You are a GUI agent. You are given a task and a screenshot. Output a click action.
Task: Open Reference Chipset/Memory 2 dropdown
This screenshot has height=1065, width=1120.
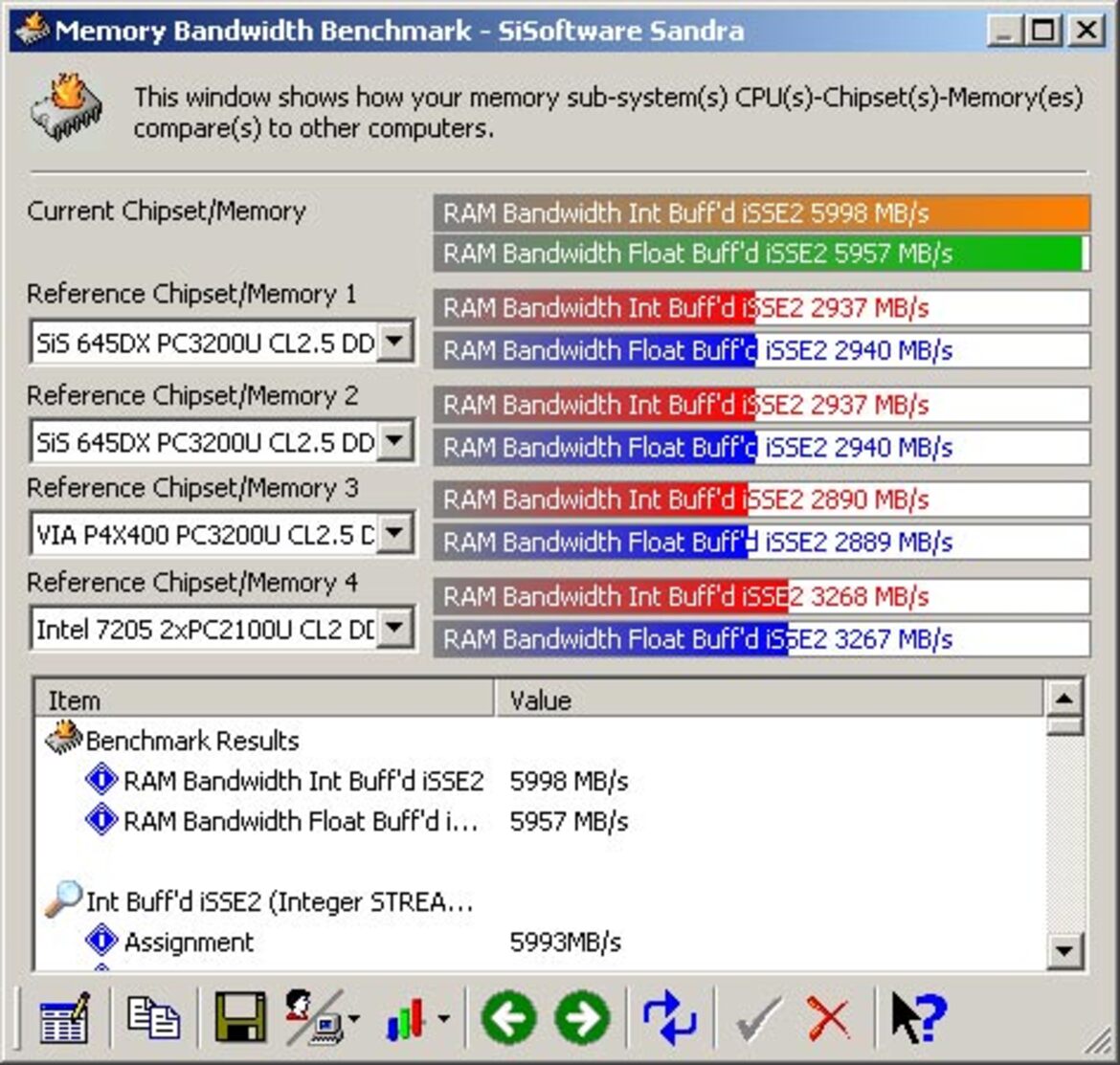click(x=394, y=441)
